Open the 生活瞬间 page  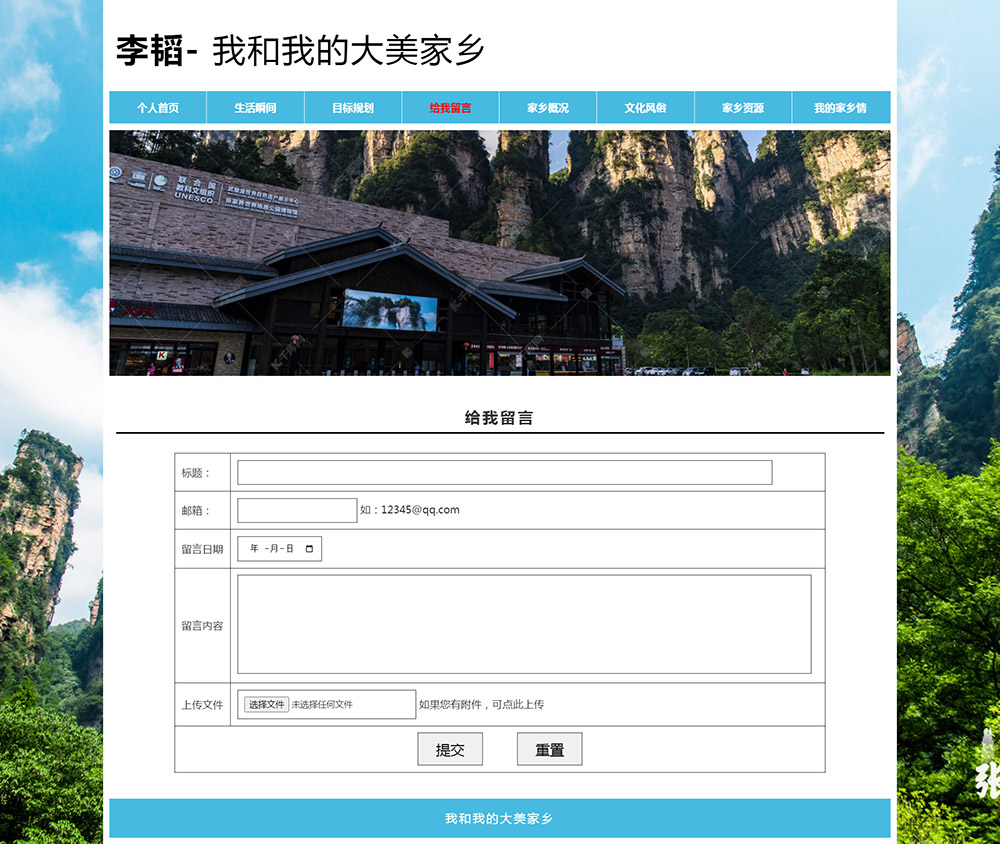pos(255,108)
